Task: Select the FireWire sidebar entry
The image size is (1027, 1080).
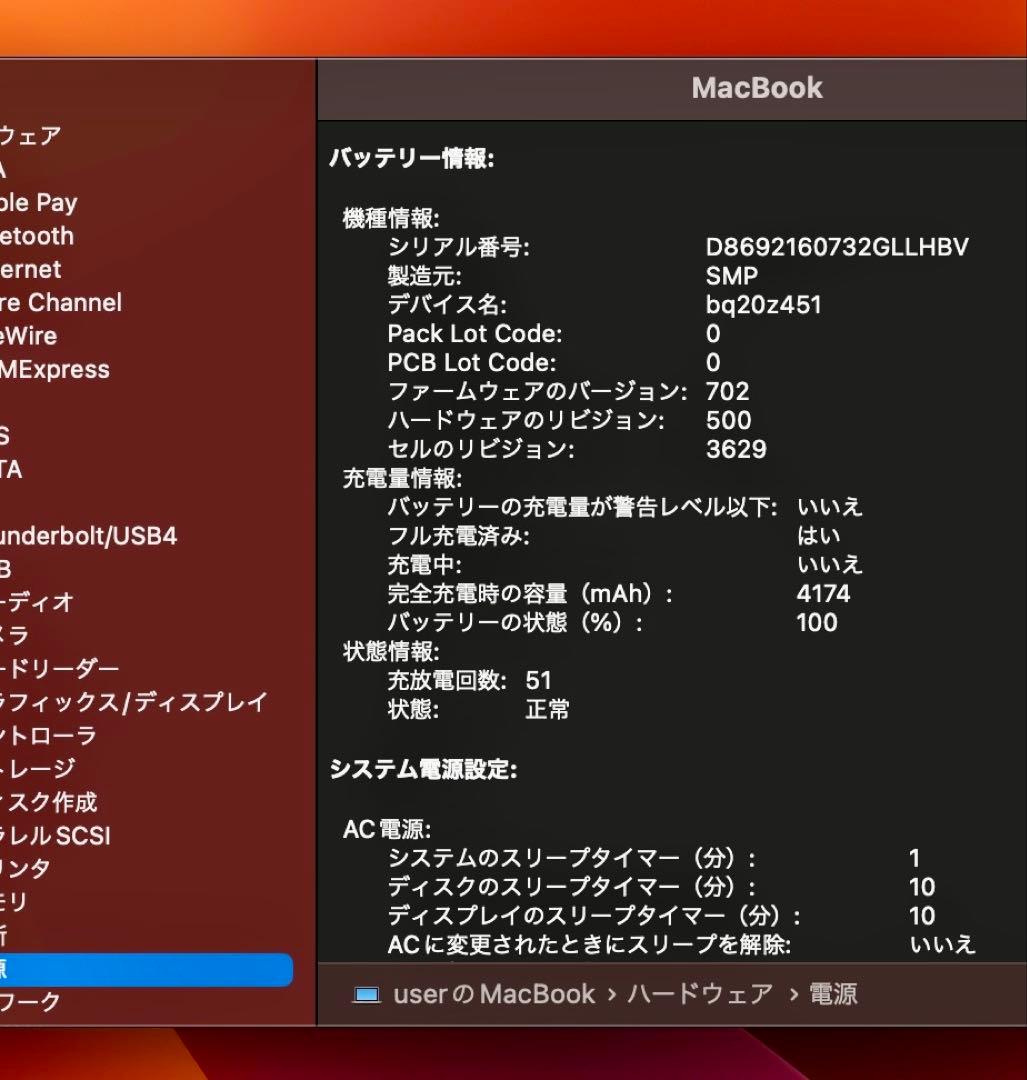Action: tap(28, 337)
